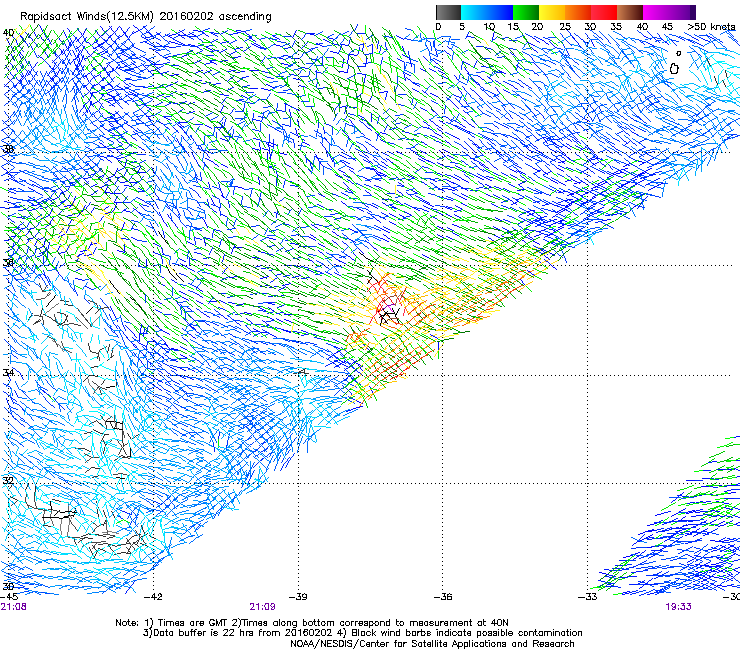Click the legend scale value '30' in the color bar

[590, 27]
